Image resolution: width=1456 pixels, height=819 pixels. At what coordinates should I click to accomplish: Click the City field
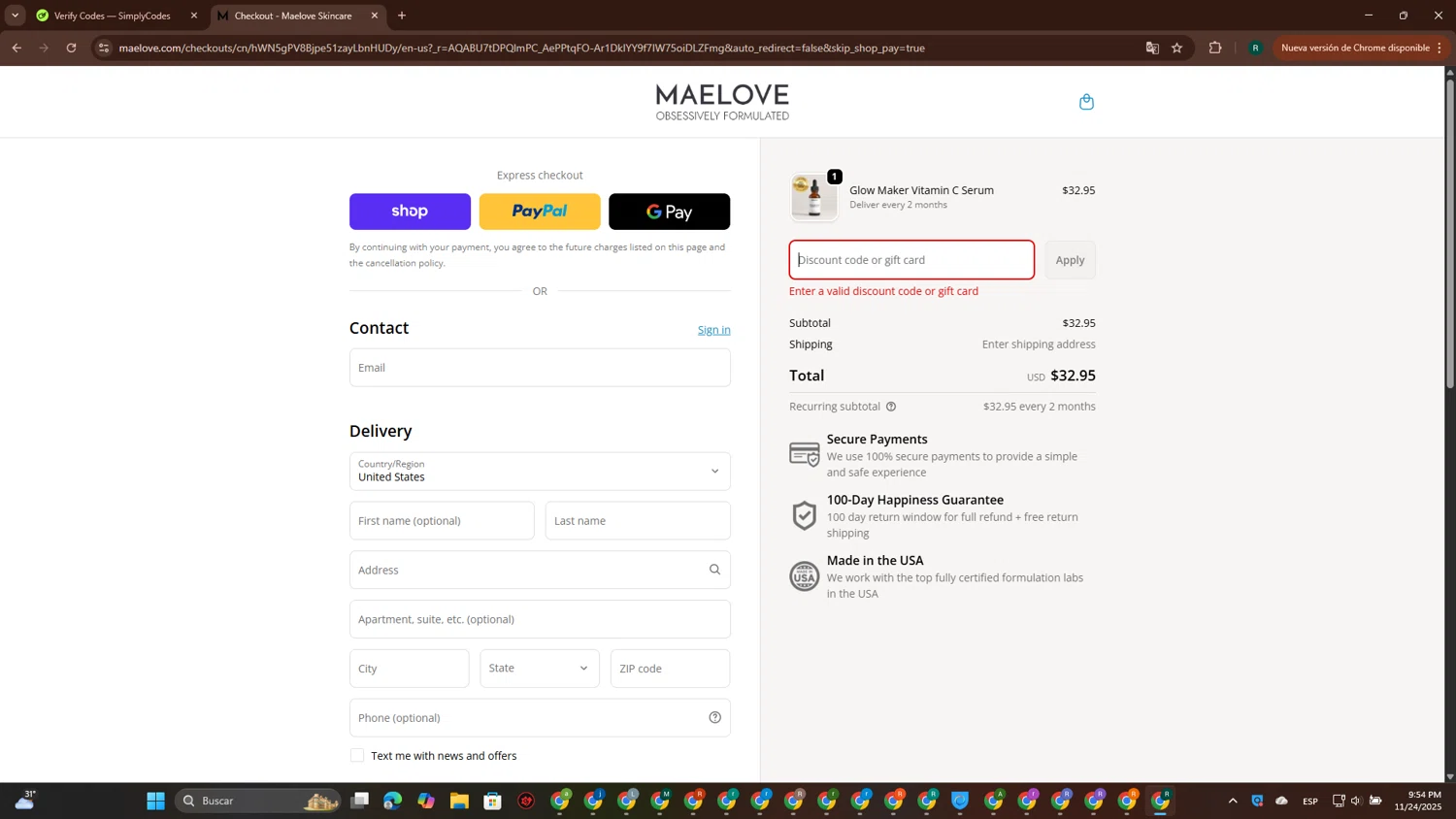[x=410, y=669]
